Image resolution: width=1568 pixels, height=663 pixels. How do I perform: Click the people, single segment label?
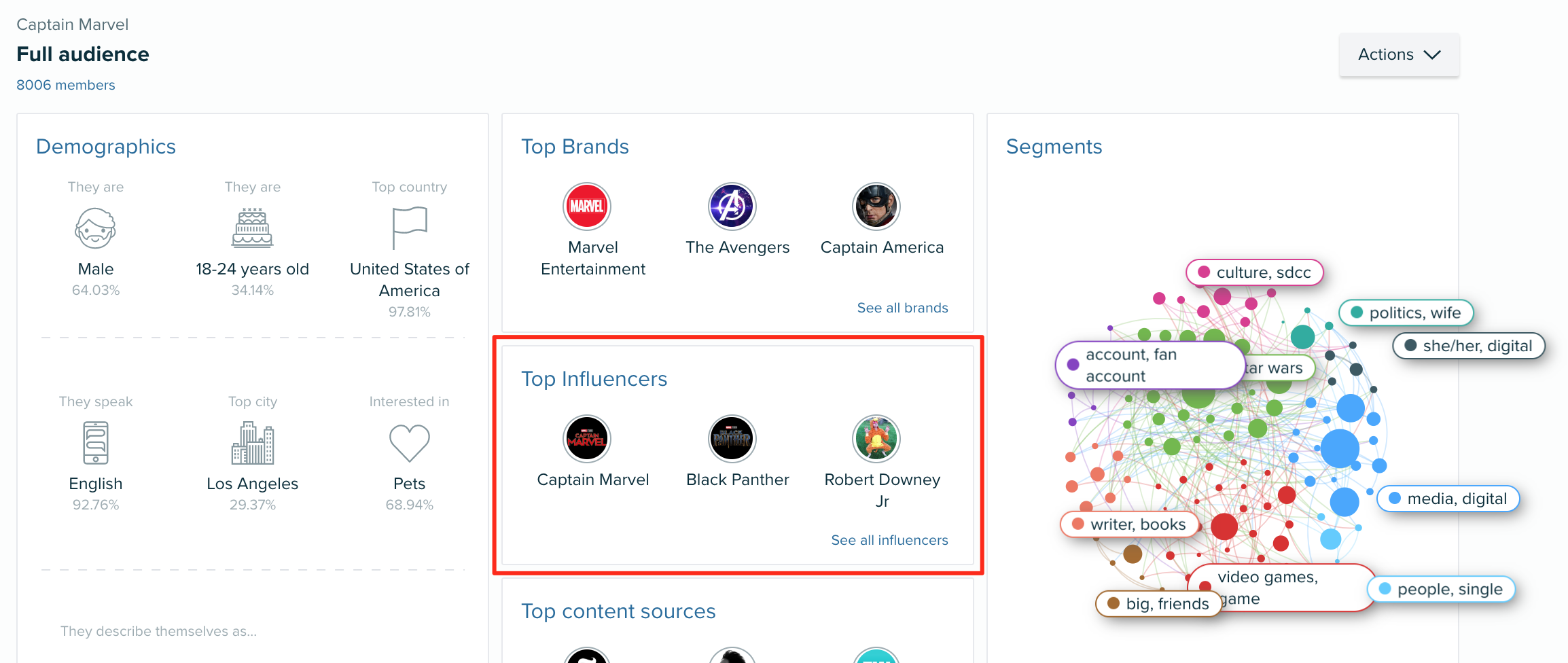[1442, 589]
